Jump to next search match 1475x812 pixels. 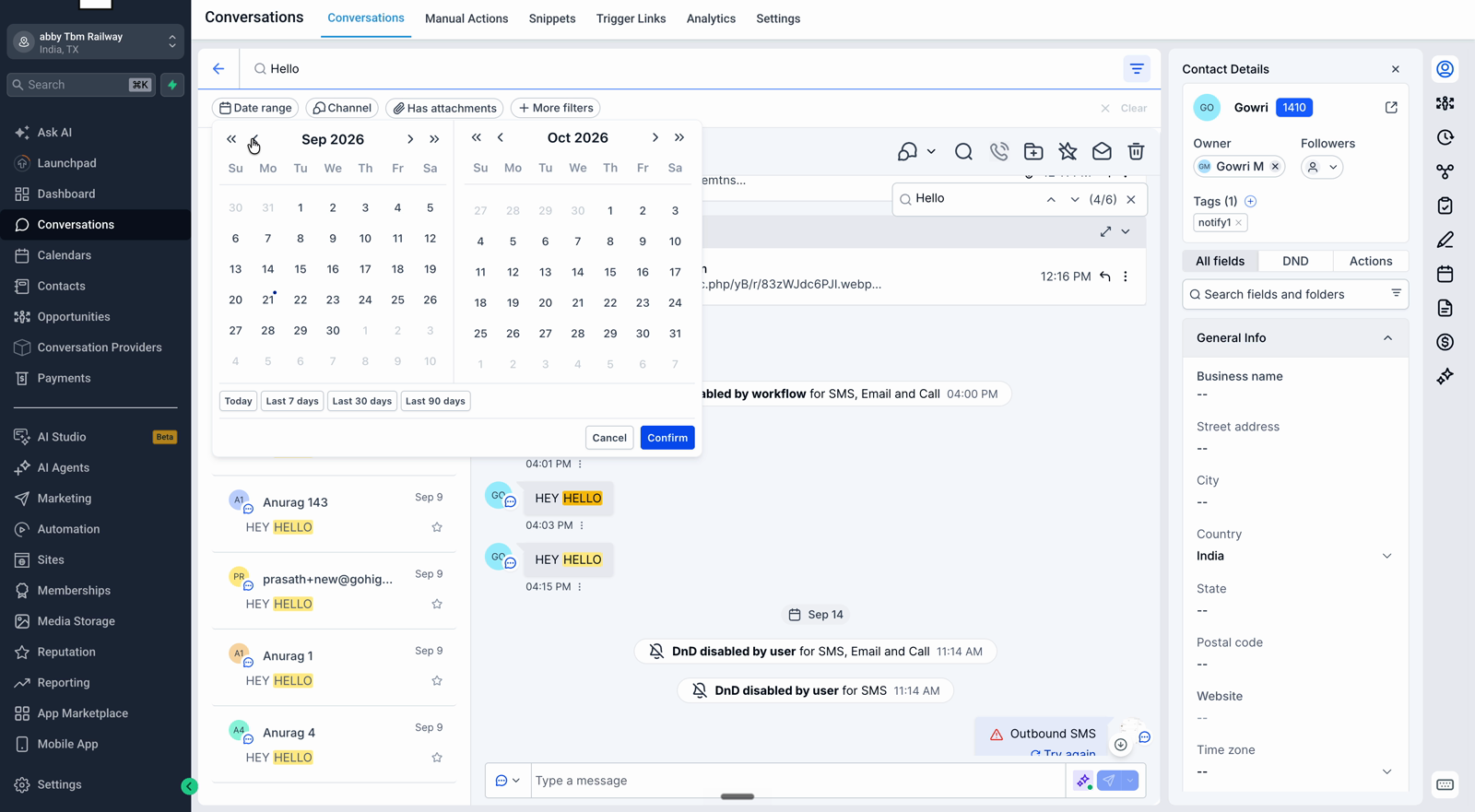1074,199
